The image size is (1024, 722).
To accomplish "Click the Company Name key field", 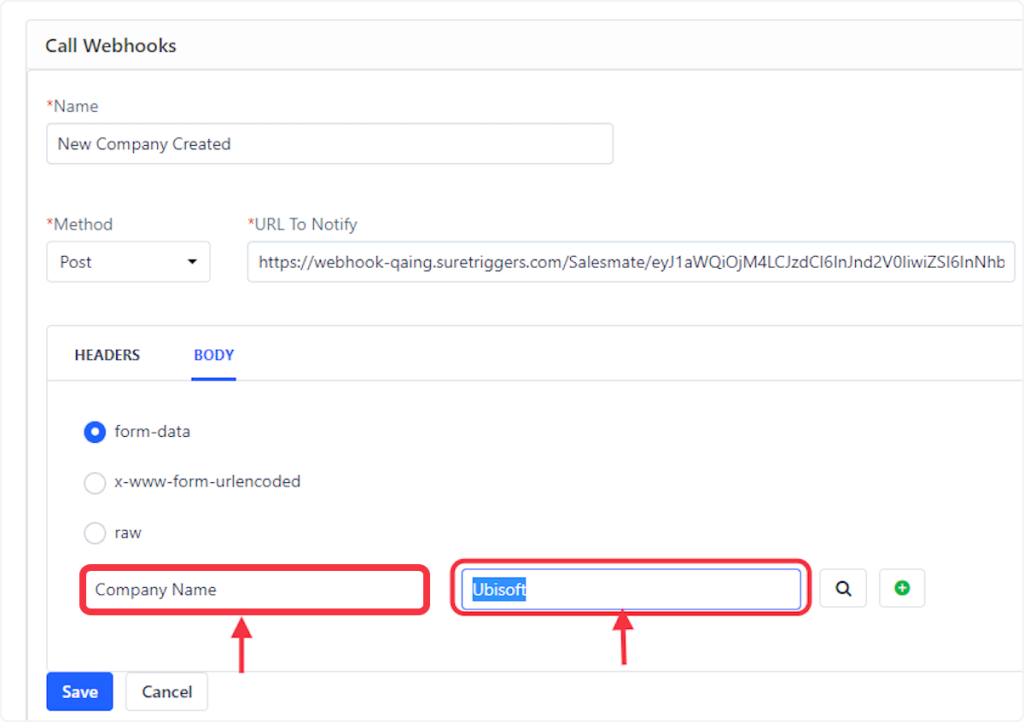I will pos(254,590).
